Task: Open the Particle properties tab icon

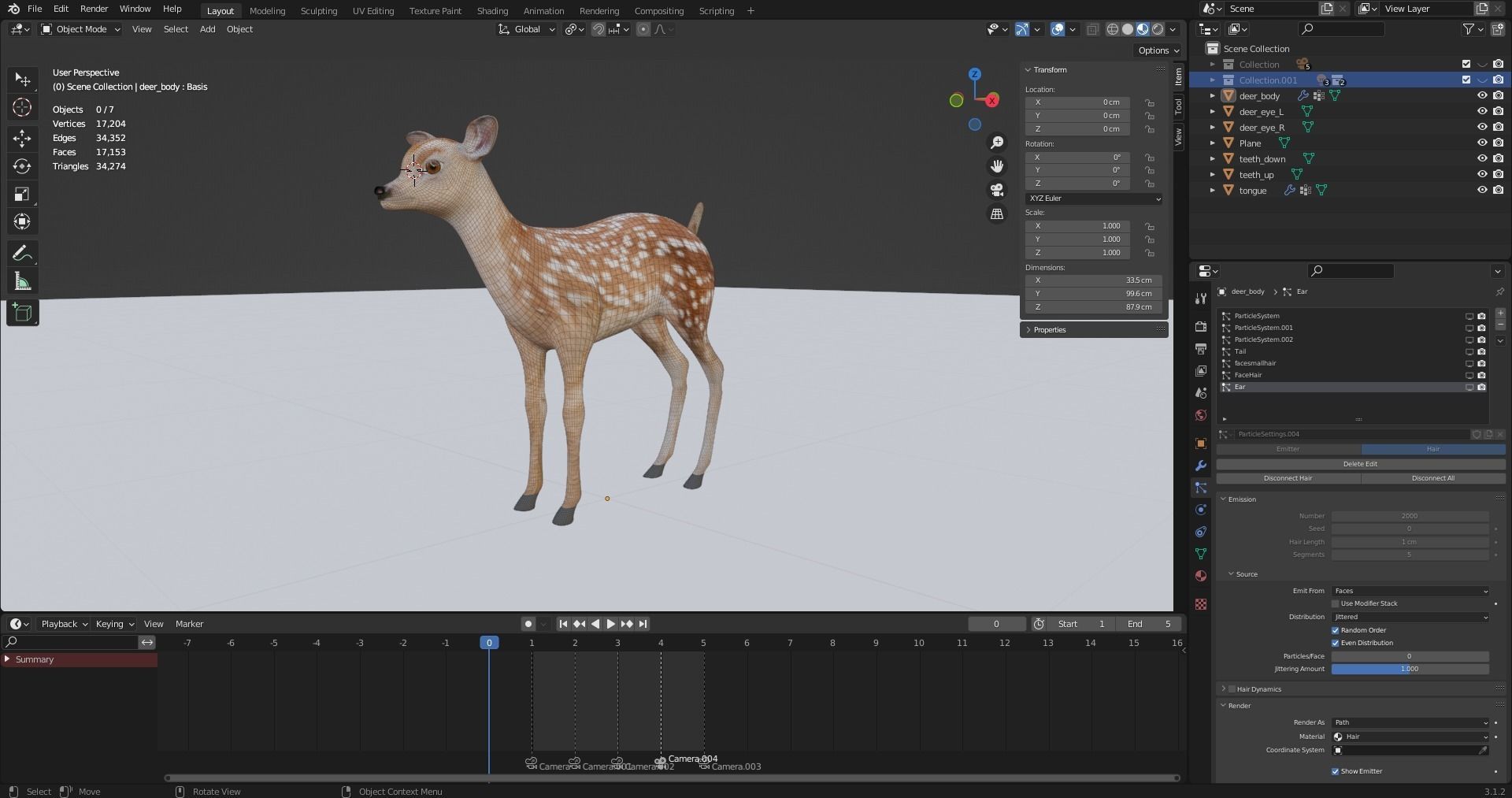Action: tap(1200, 488)
